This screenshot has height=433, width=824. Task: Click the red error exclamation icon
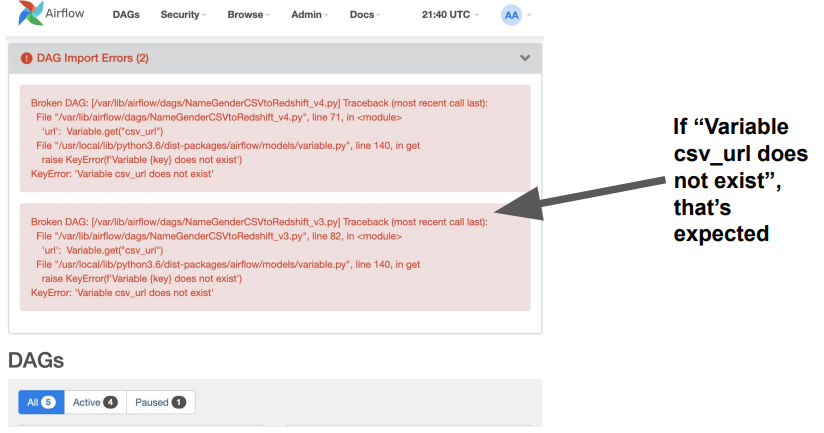point(26,58)
